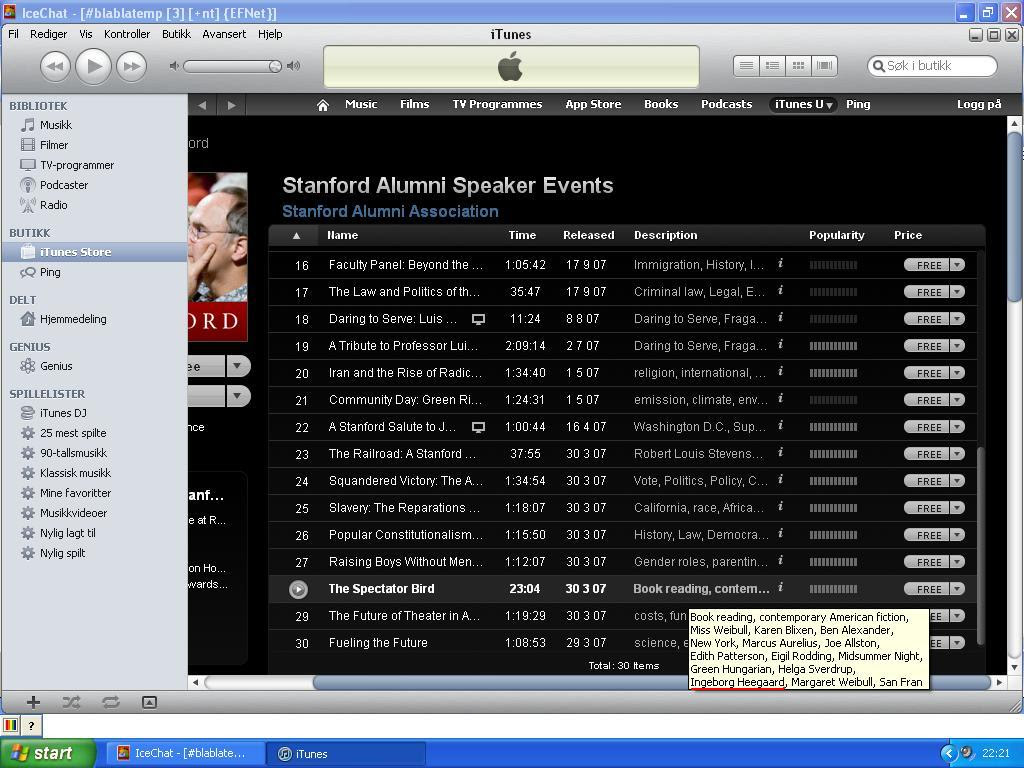This screenshot has height=768, width=1024.
Task: Open the Music store tab
Action: tap(361, 104)
